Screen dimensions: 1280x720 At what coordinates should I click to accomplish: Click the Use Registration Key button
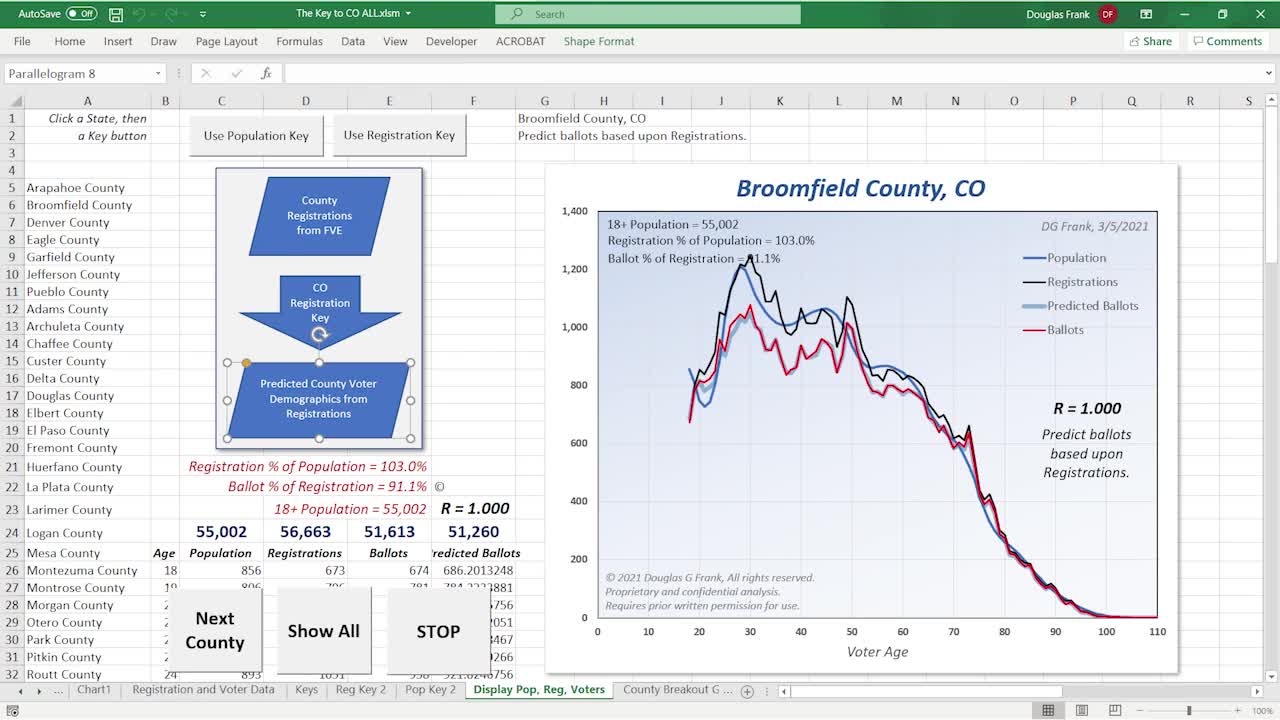click(399, 135)
